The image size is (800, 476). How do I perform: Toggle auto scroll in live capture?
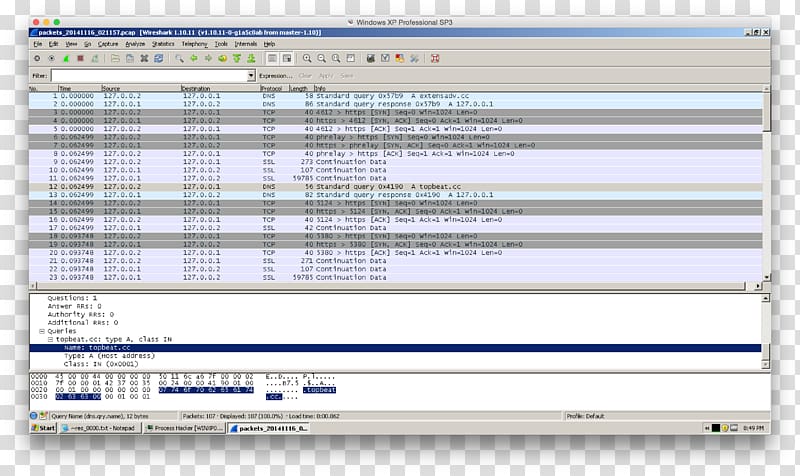pyautogui.click(x=287, y=59)
